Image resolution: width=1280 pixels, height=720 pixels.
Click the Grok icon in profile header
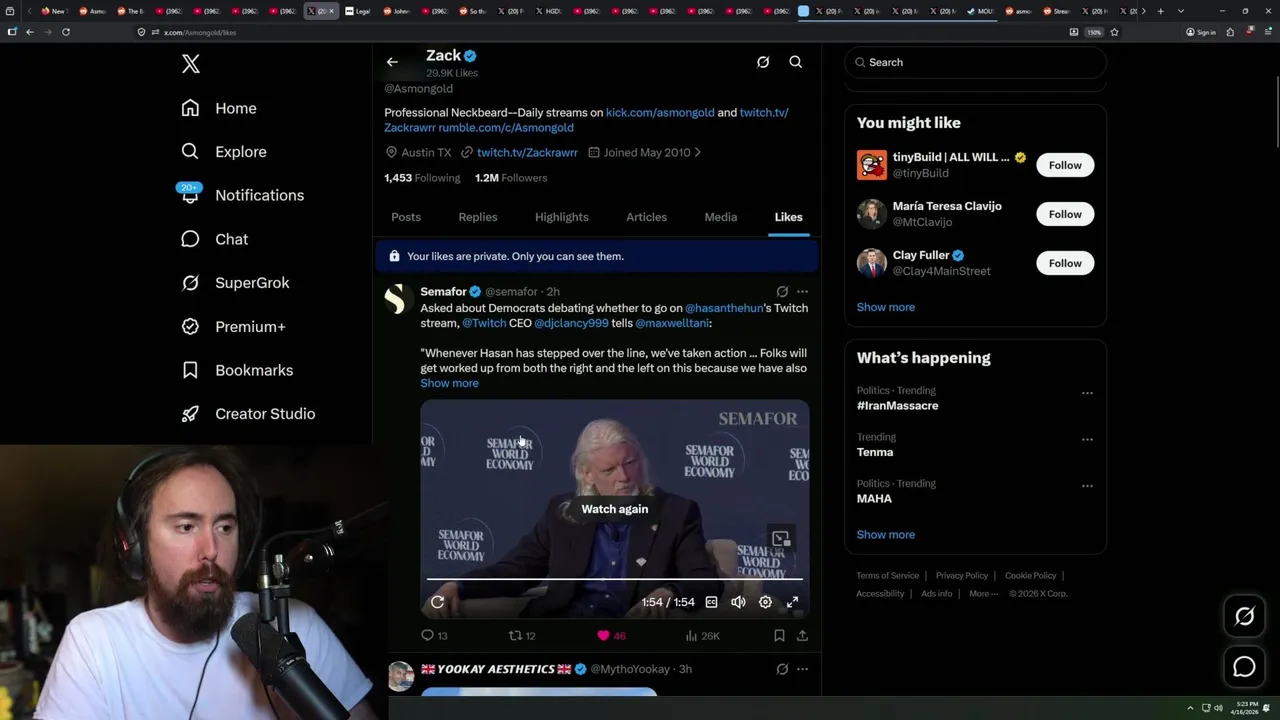point(763,62)
